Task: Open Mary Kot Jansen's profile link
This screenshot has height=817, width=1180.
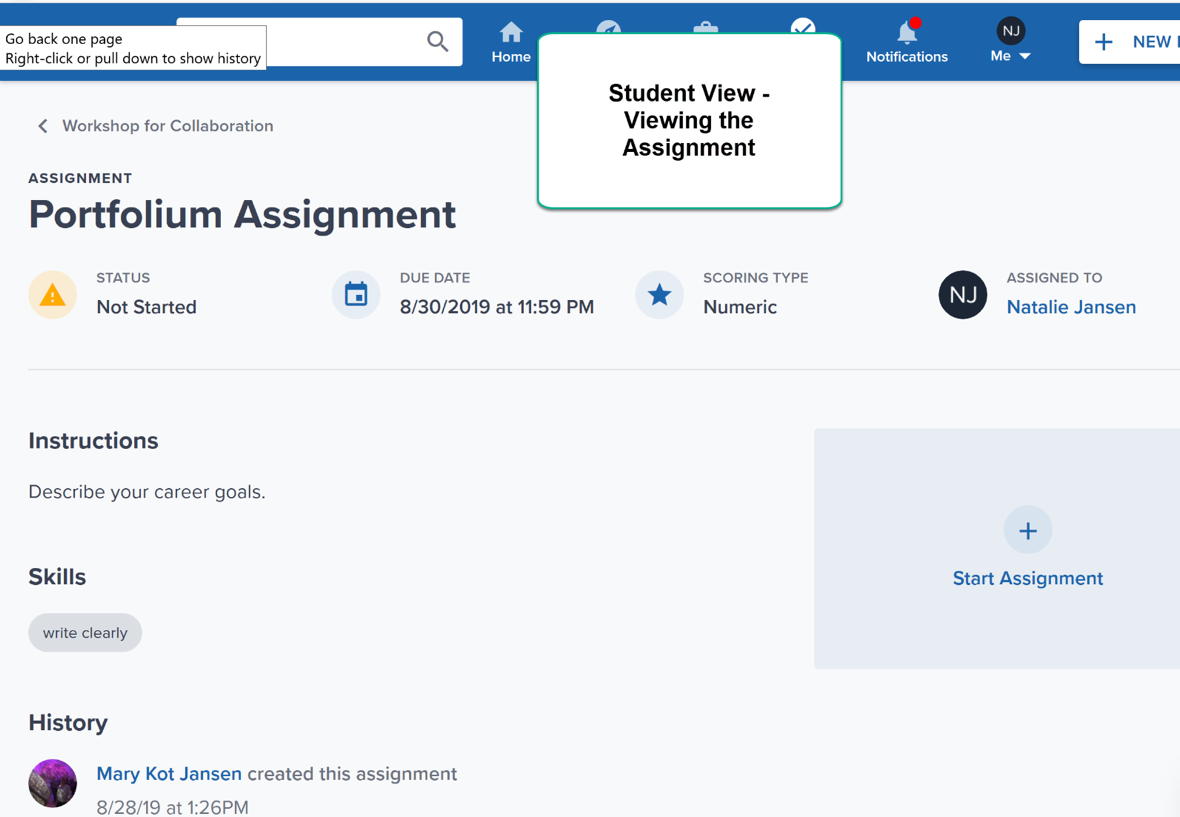Action: click(169, 773)
